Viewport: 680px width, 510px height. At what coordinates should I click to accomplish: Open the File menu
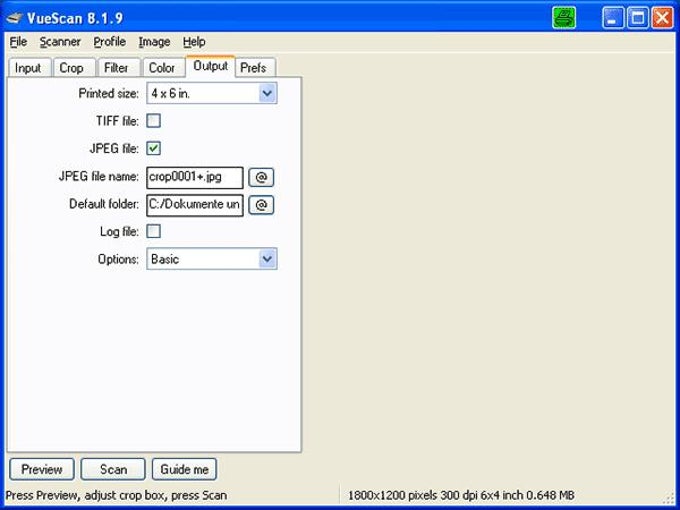18,42
